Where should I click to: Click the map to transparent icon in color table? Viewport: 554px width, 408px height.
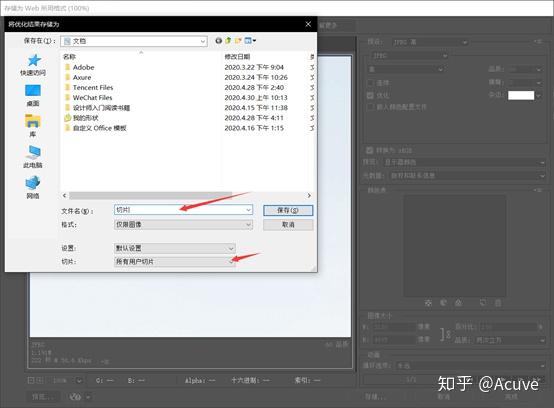point(428,303)
